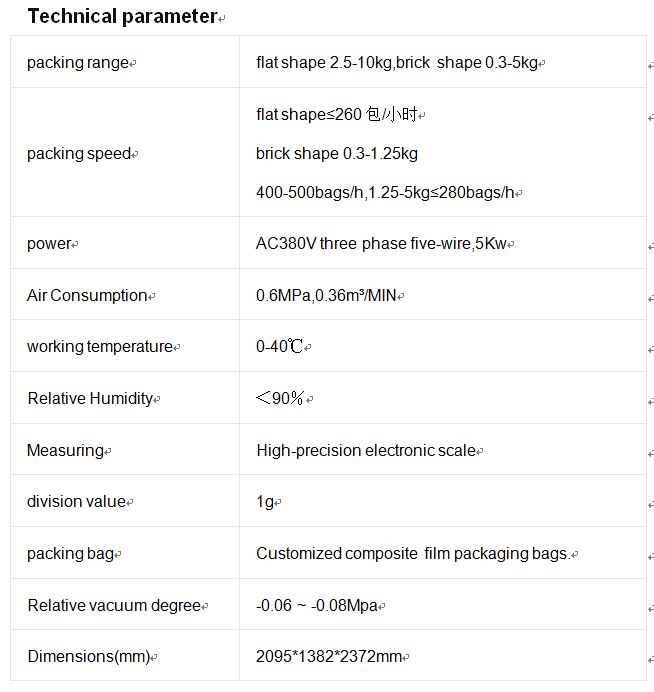The image size is (654, 692).
Task: Click the brick shape 0.3-1.25kg line
Action: pos(337,154)
